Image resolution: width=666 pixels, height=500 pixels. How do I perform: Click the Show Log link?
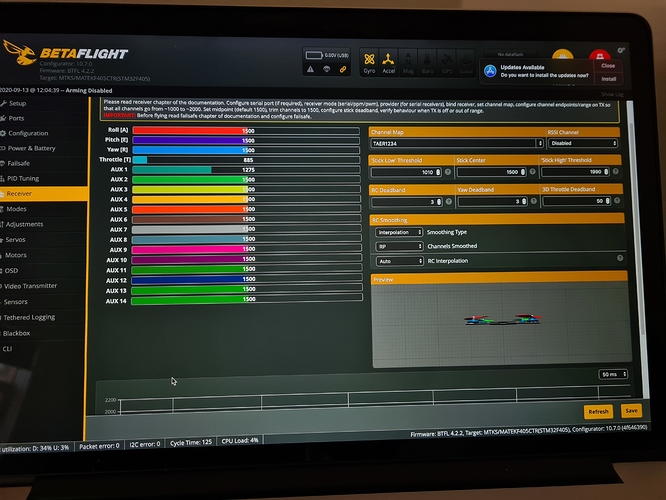click(612, 94)
